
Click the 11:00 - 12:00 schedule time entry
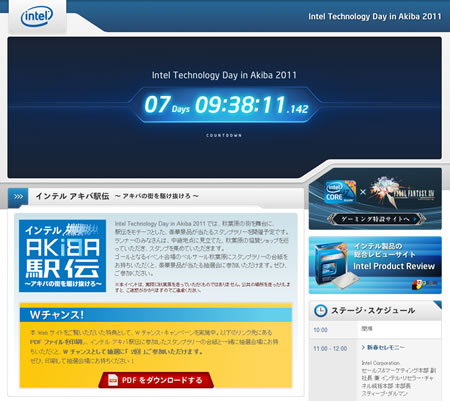(330, 349)
